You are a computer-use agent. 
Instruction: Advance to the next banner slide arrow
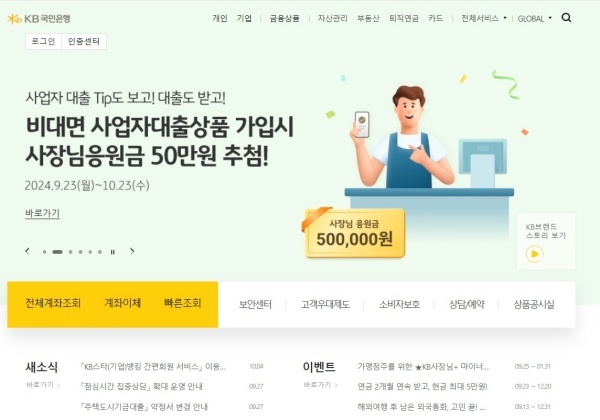132,251
